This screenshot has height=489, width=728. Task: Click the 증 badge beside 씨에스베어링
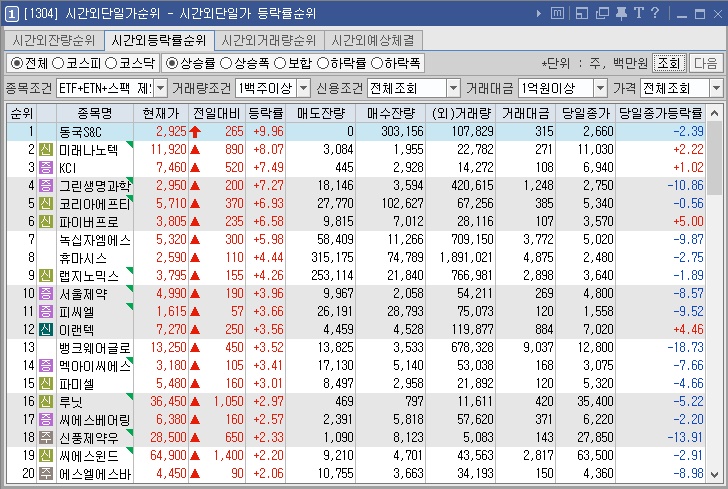[46, 420]
